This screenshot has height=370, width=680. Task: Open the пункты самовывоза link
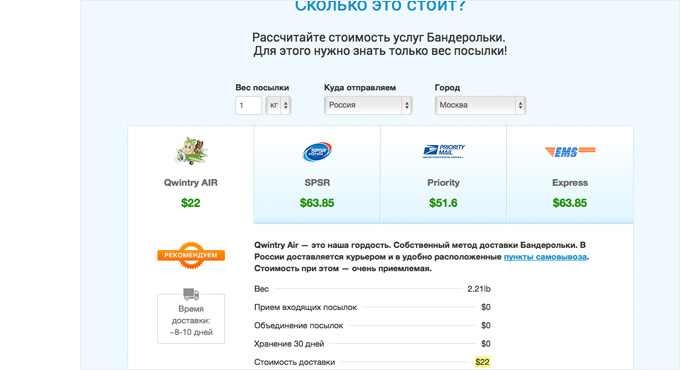tap(545, 257)
